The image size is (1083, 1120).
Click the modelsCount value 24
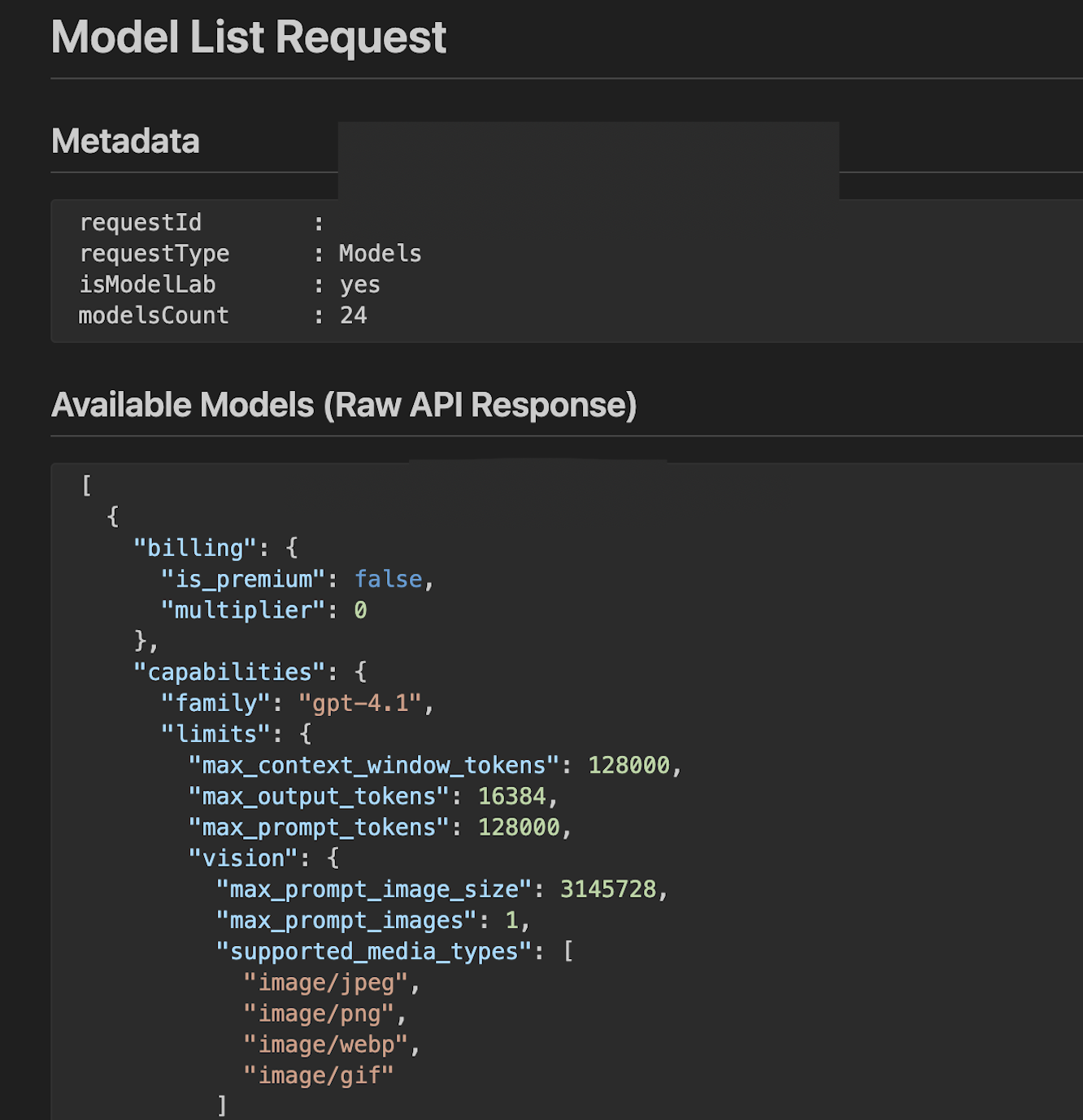point(353,315)
